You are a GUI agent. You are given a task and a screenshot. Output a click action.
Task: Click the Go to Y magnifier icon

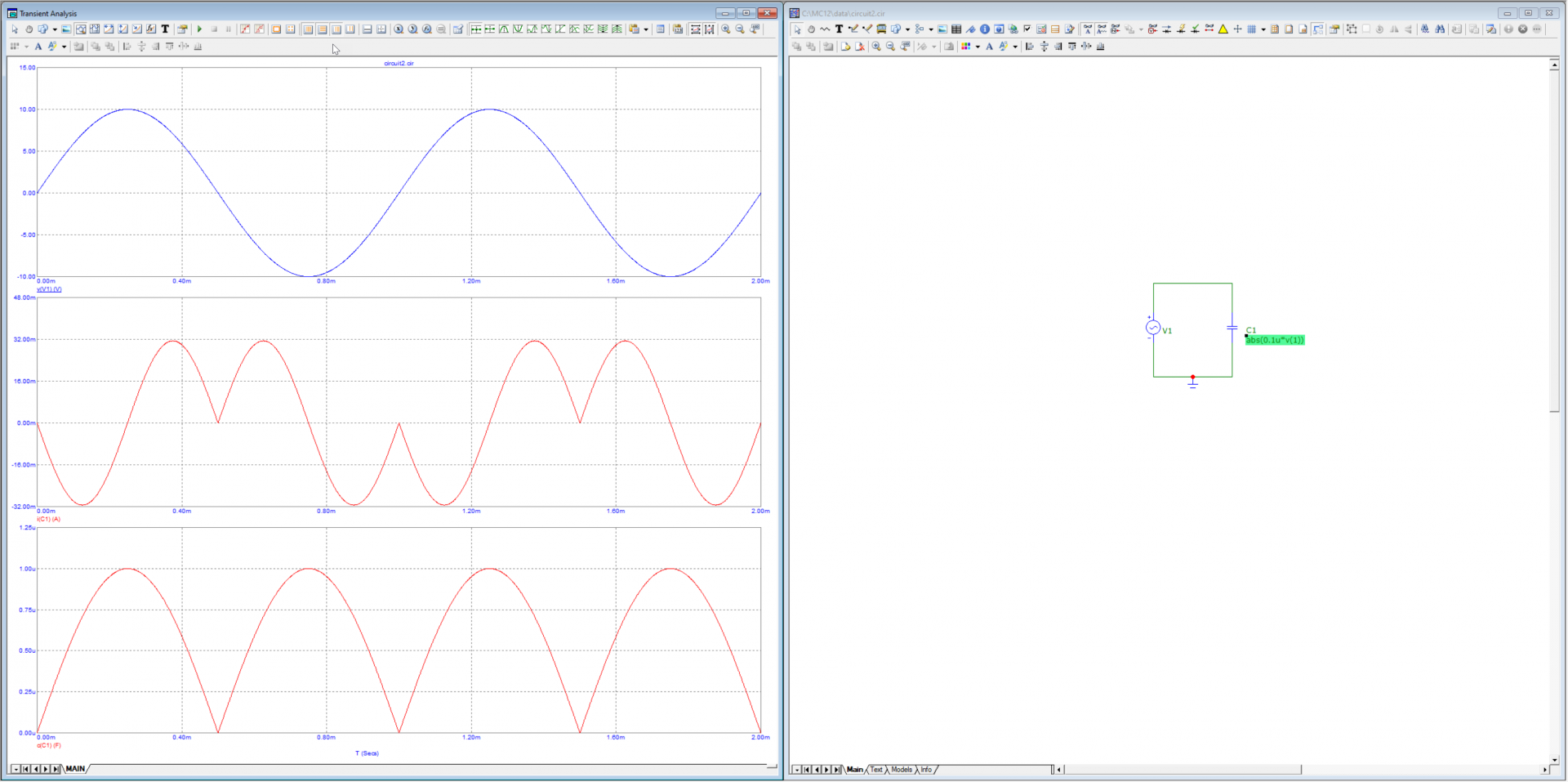(412, 29)
